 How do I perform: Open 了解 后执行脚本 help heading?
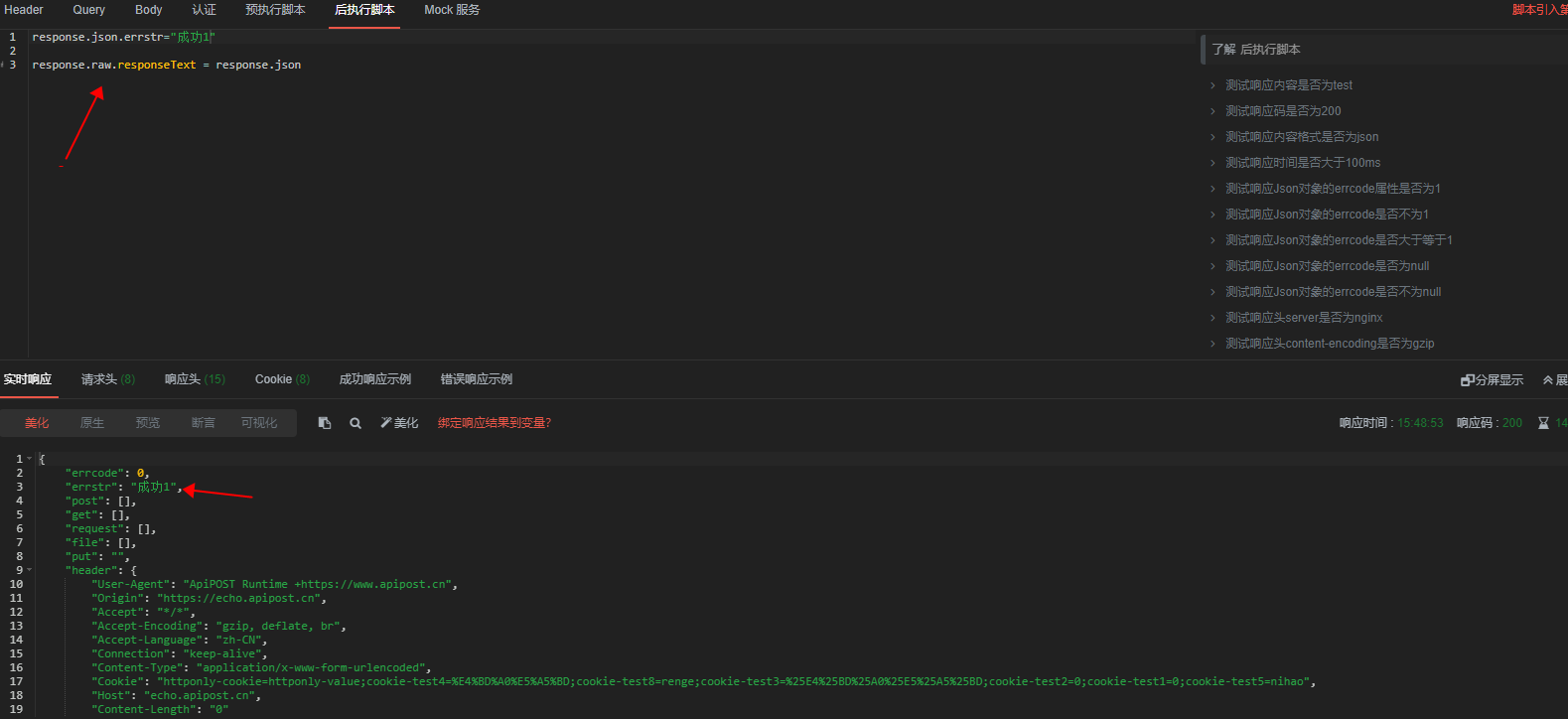point(1255,50)
